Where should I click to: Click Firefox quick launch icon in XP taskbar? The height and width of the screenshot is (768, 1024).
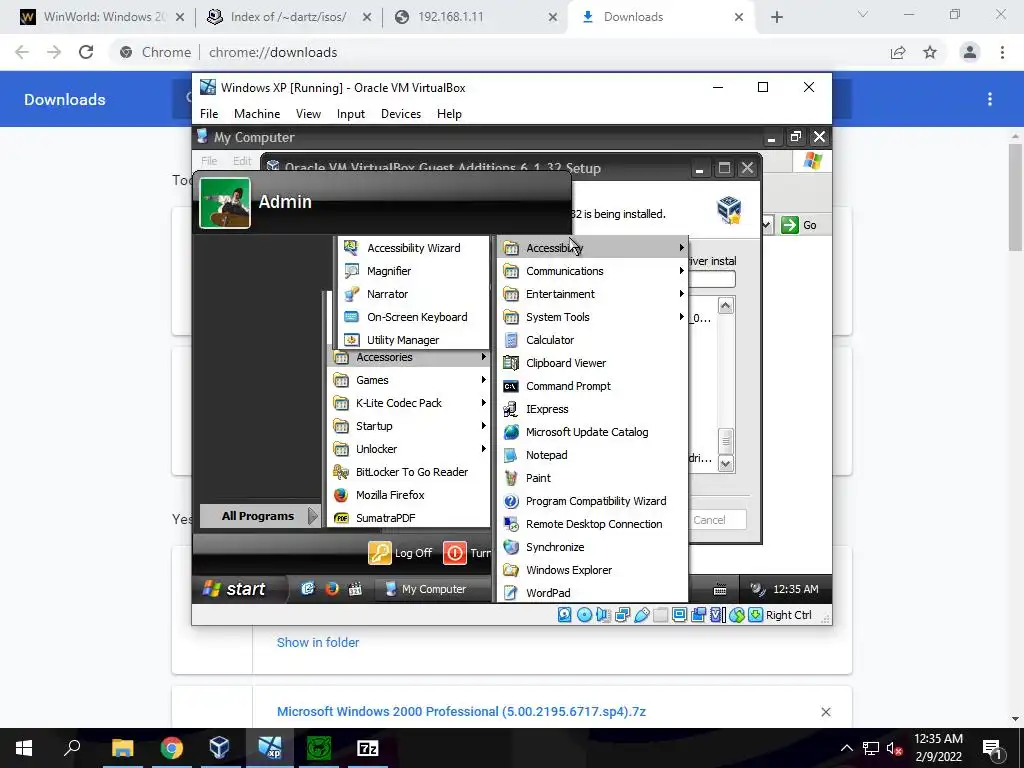pyautogui.click(x=332, y=588)
